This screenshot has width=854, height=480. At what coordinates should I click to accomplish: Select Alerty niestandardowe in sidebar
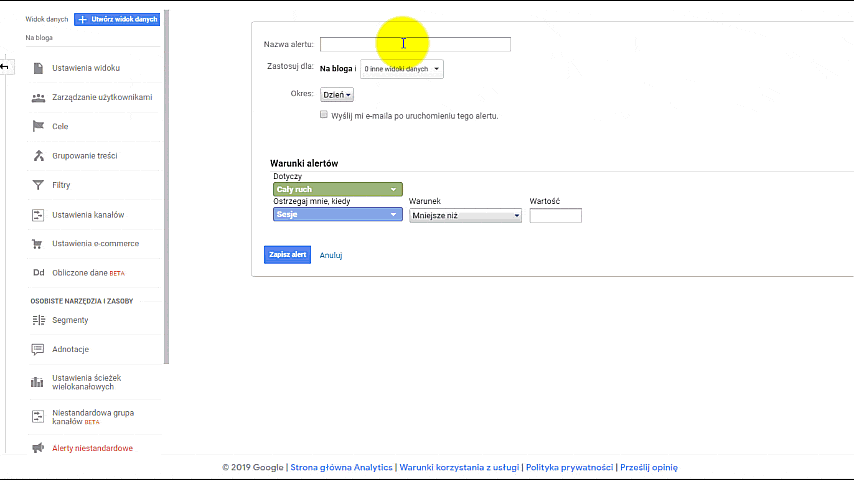click(93, 448)
